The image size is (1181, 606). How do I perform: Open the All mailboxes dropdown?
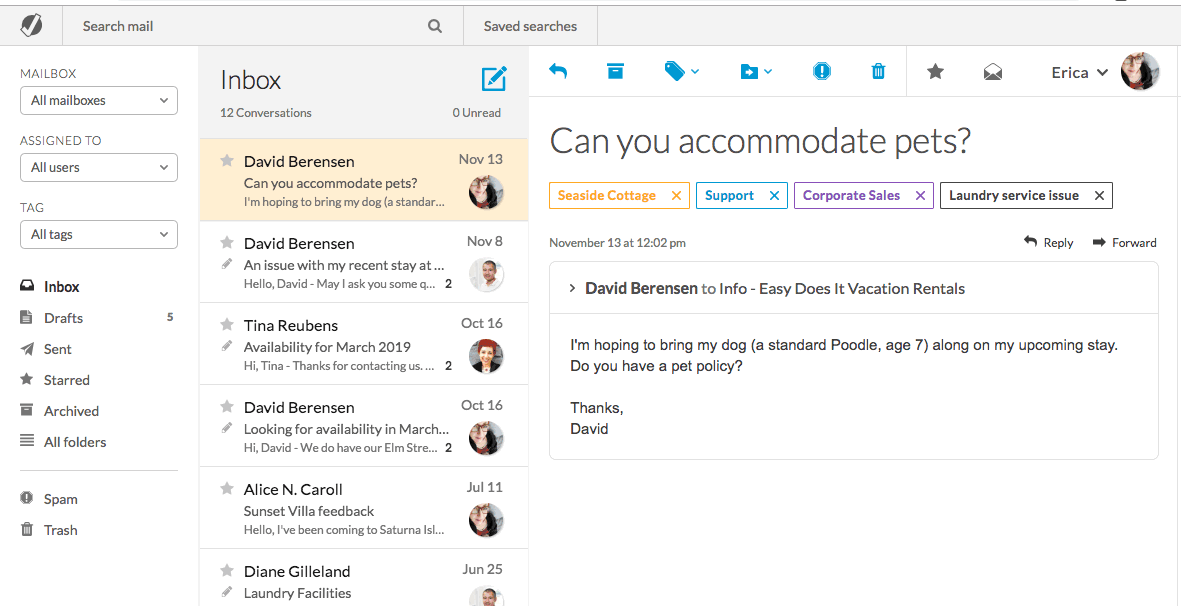click(98, 100)
